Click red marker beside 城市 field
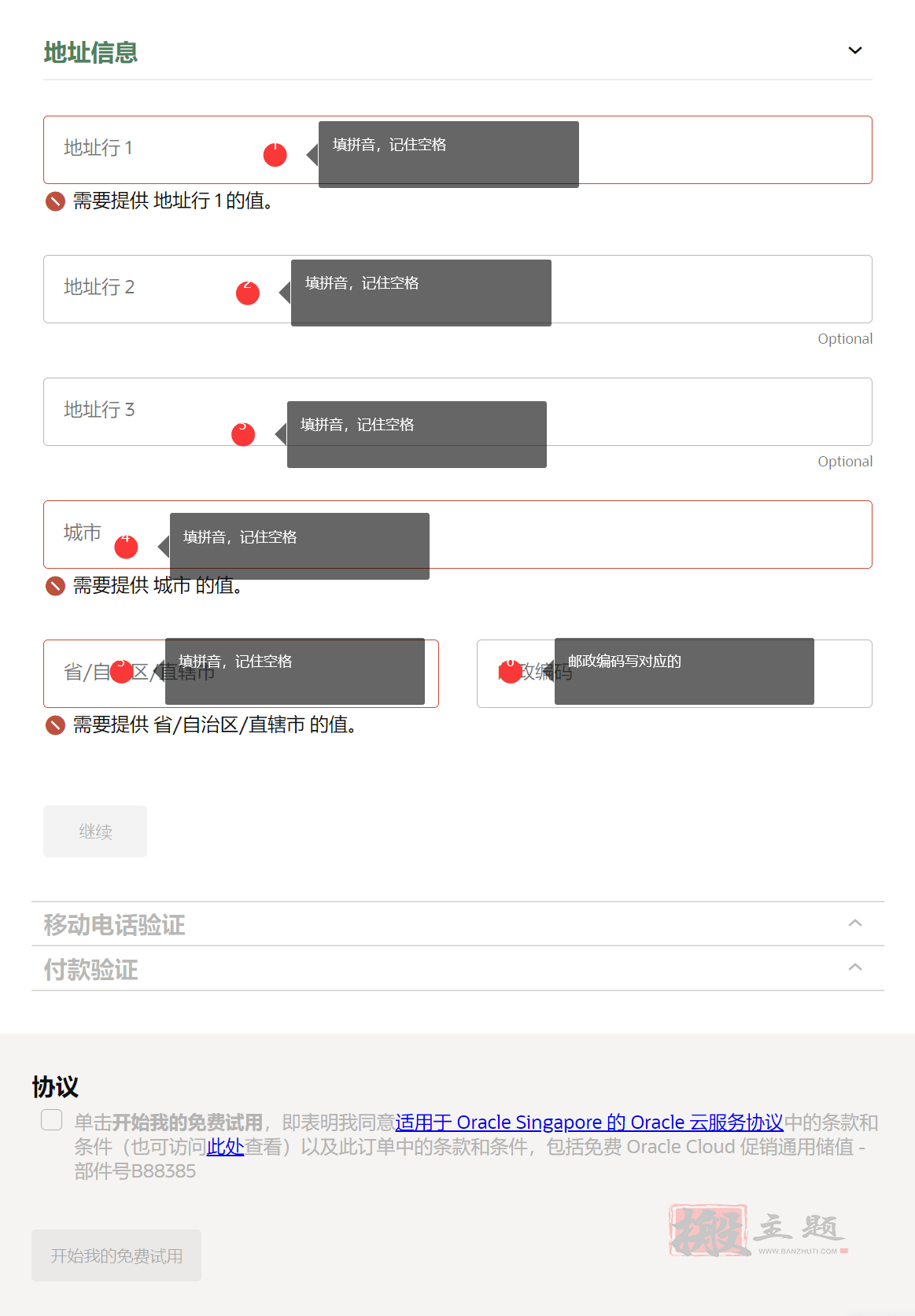The height and width of the screenshot is (1316, 915). [126, 547]
